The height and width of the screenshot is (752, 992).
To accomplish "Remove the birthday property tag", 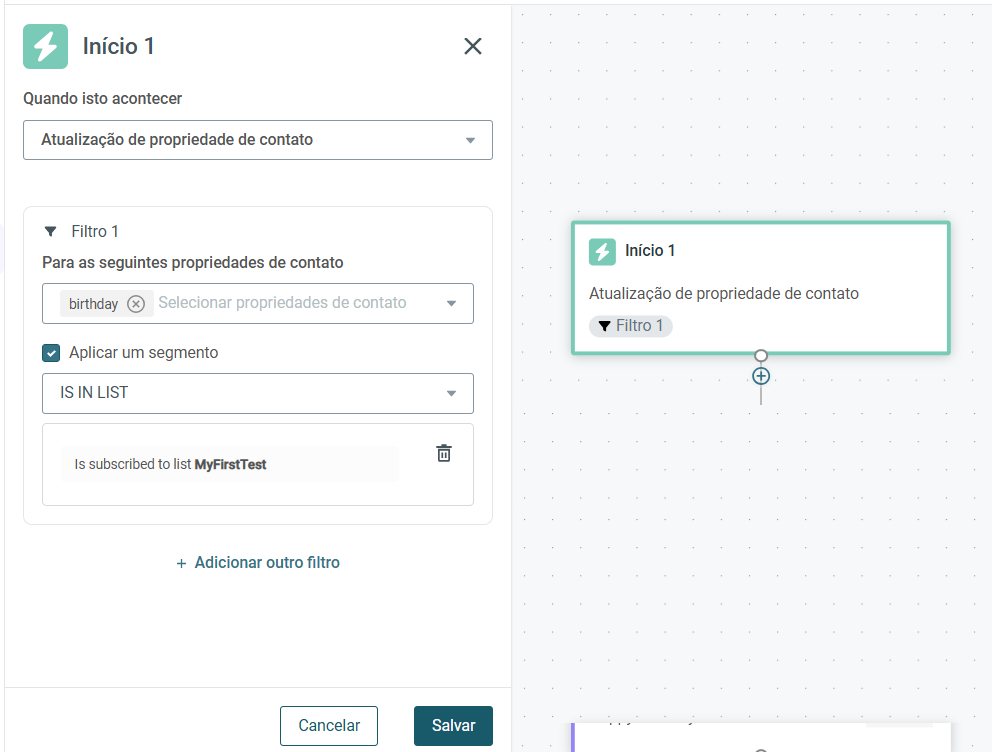I will 136,304.
